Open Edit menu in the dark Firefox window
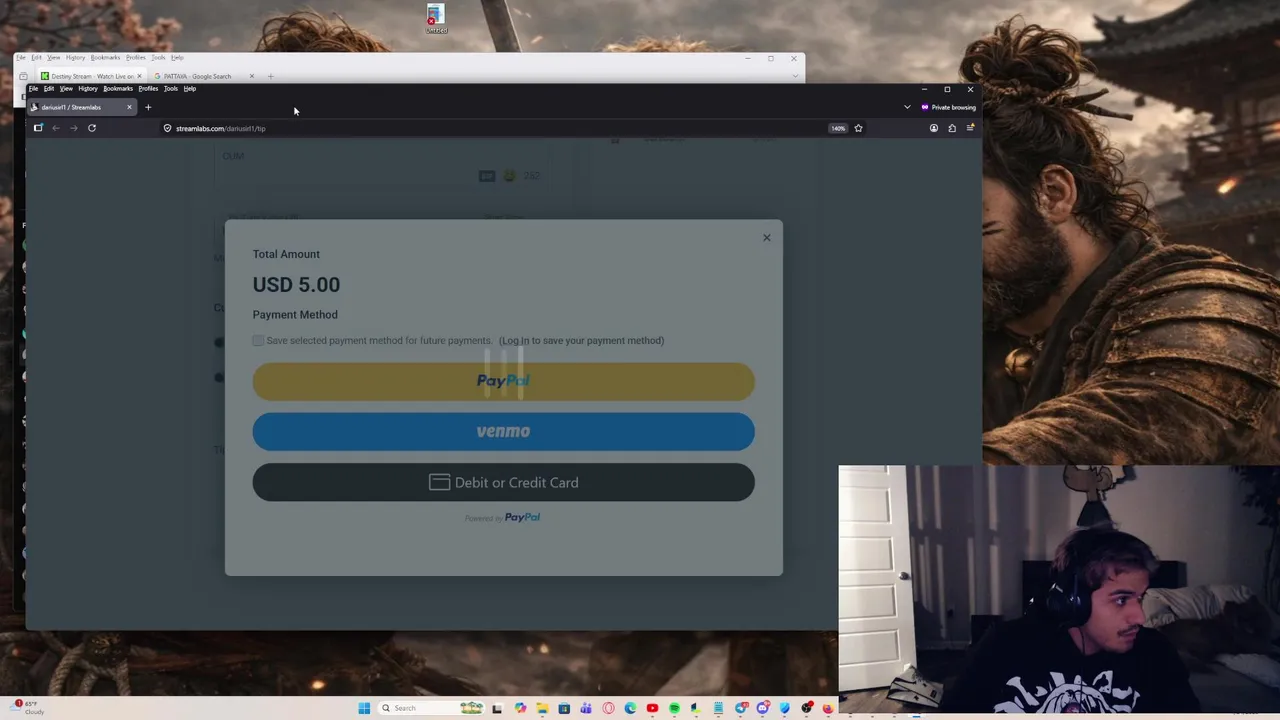Image resolution: width=1280 pixels, height=720 pixels. point(49,89)
